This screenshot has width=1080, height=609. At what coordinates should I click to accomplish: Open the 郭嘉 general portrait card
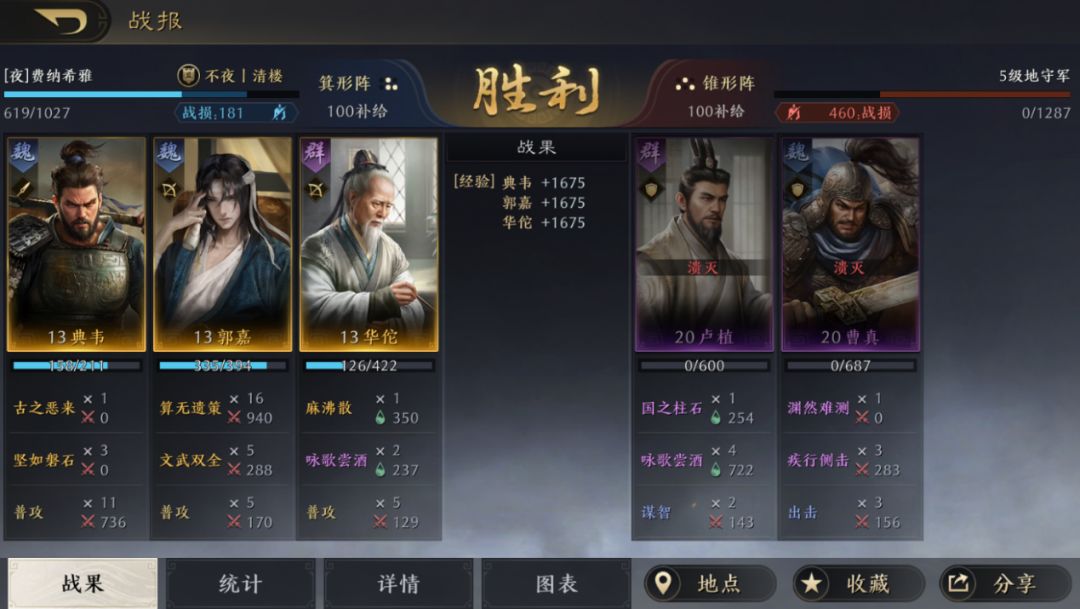coord(222,244)
